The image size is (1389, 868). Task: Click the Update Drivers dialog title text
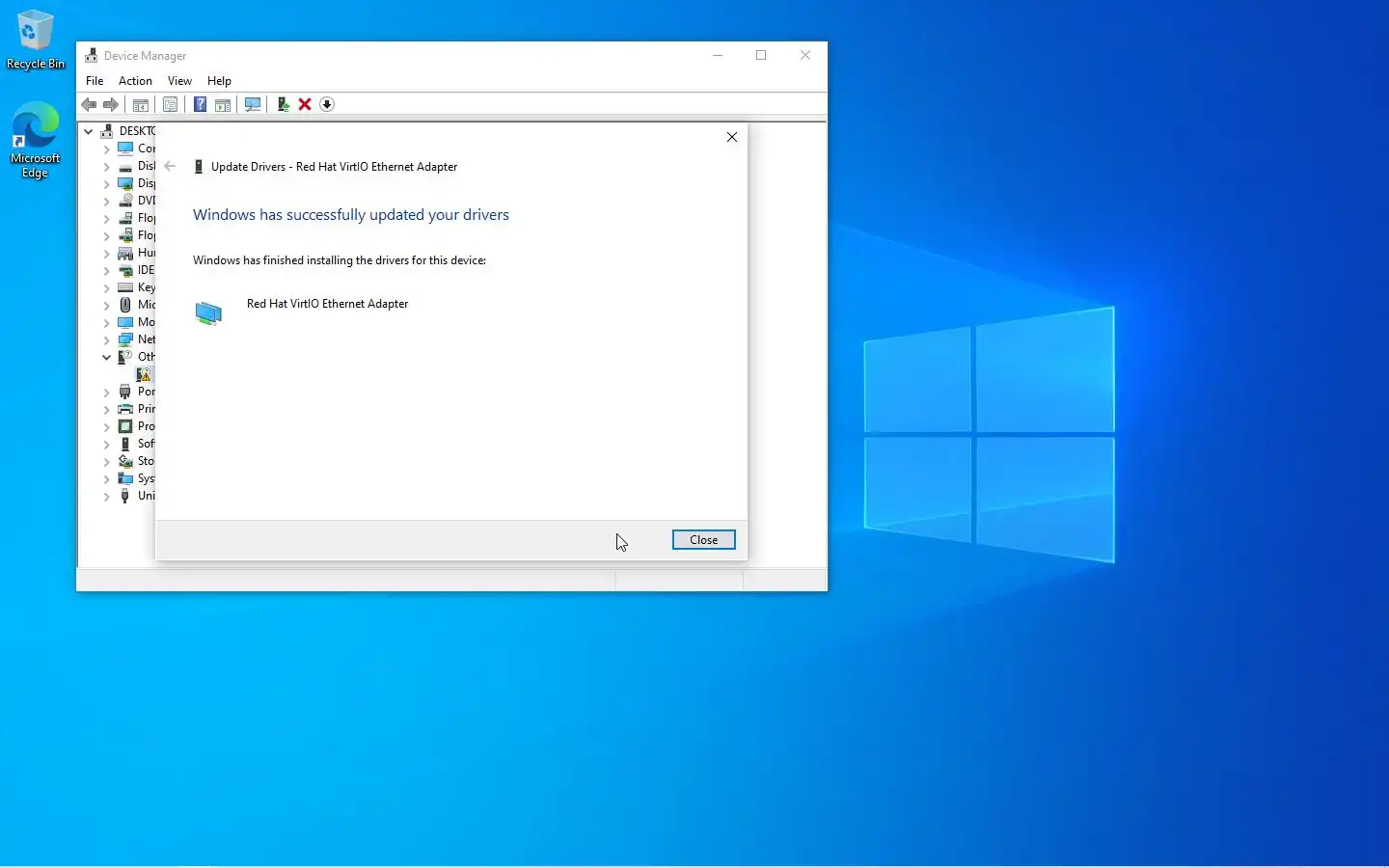[334, 167]
